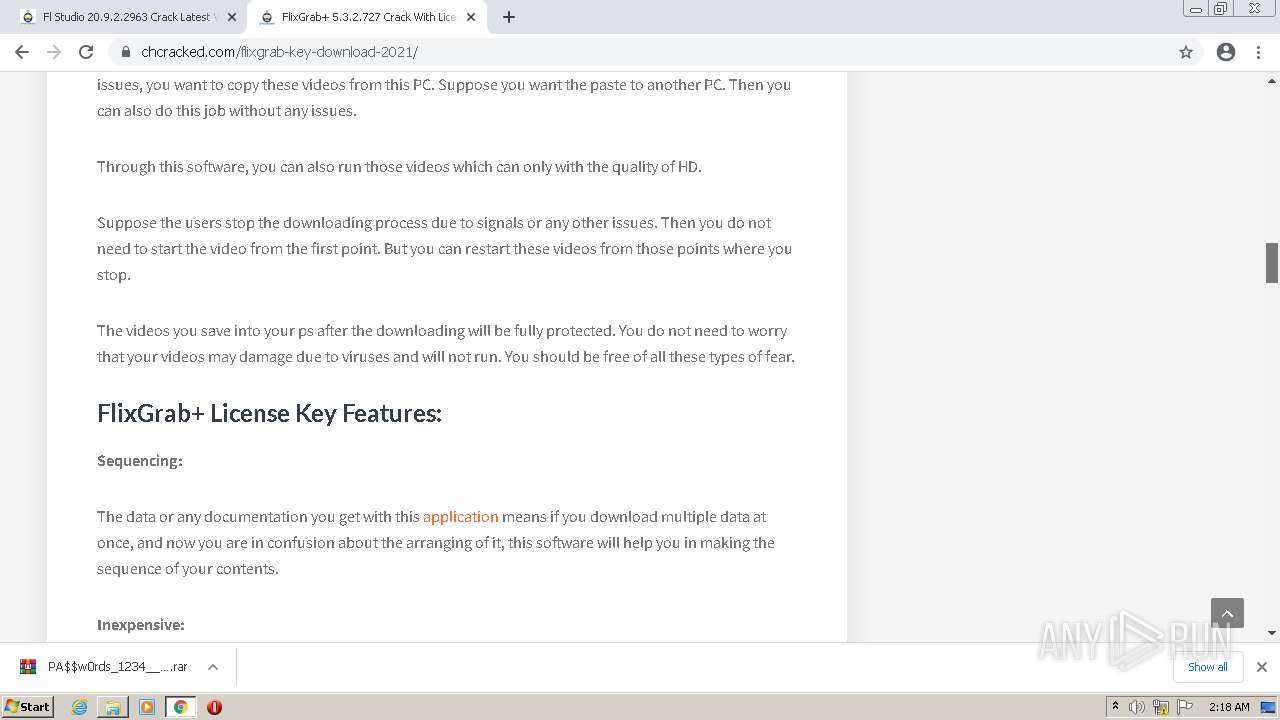1280x720 pixels.
Task: Reload the current page
Action: 86,52
